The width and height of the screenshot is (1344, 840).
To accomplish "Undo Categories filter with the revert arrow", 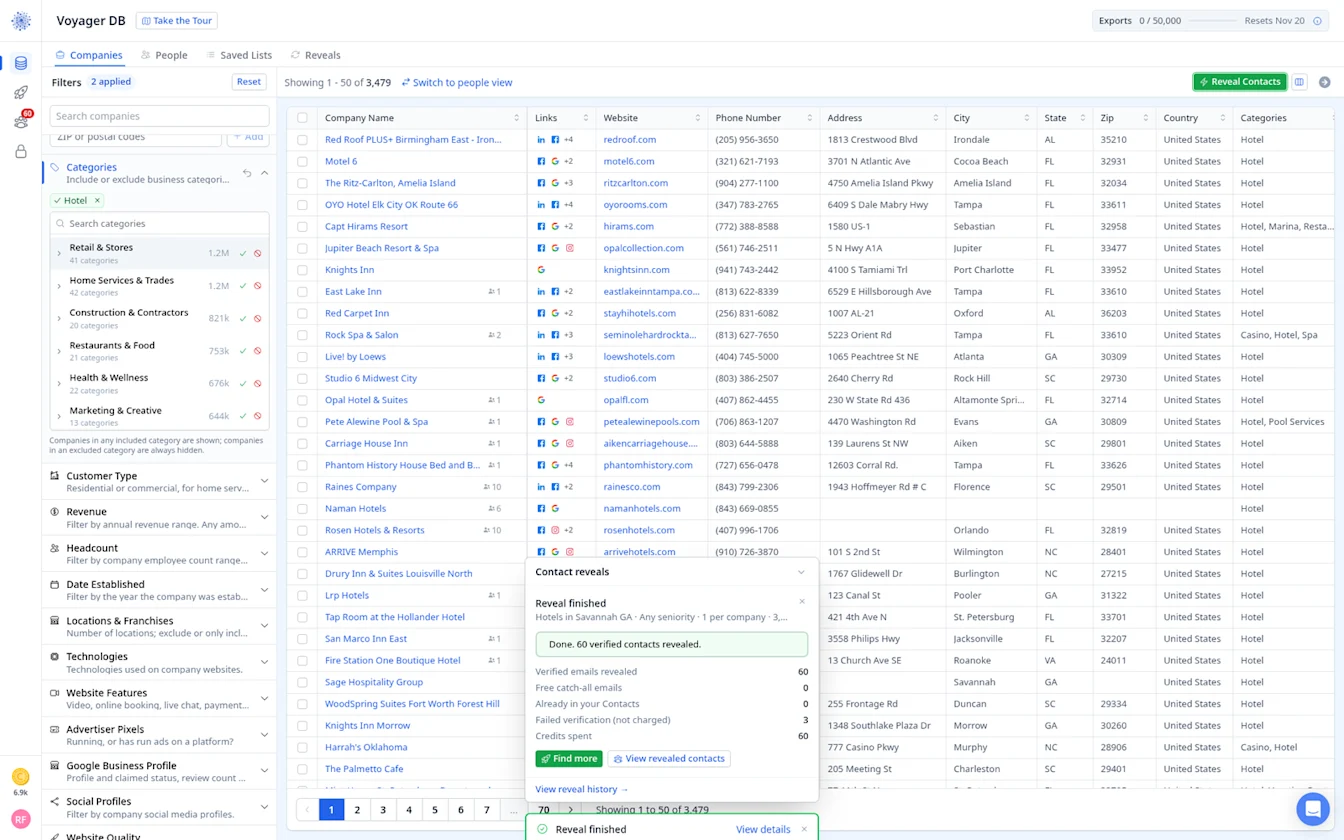I will (247, 173).
